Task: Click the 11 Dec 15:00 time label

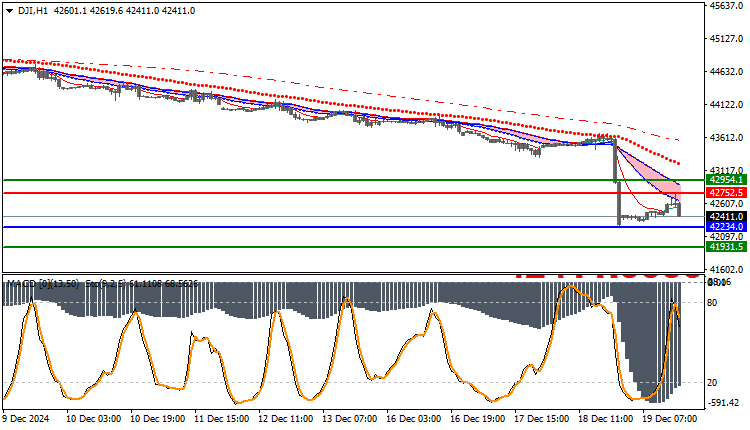Action: 221,419
